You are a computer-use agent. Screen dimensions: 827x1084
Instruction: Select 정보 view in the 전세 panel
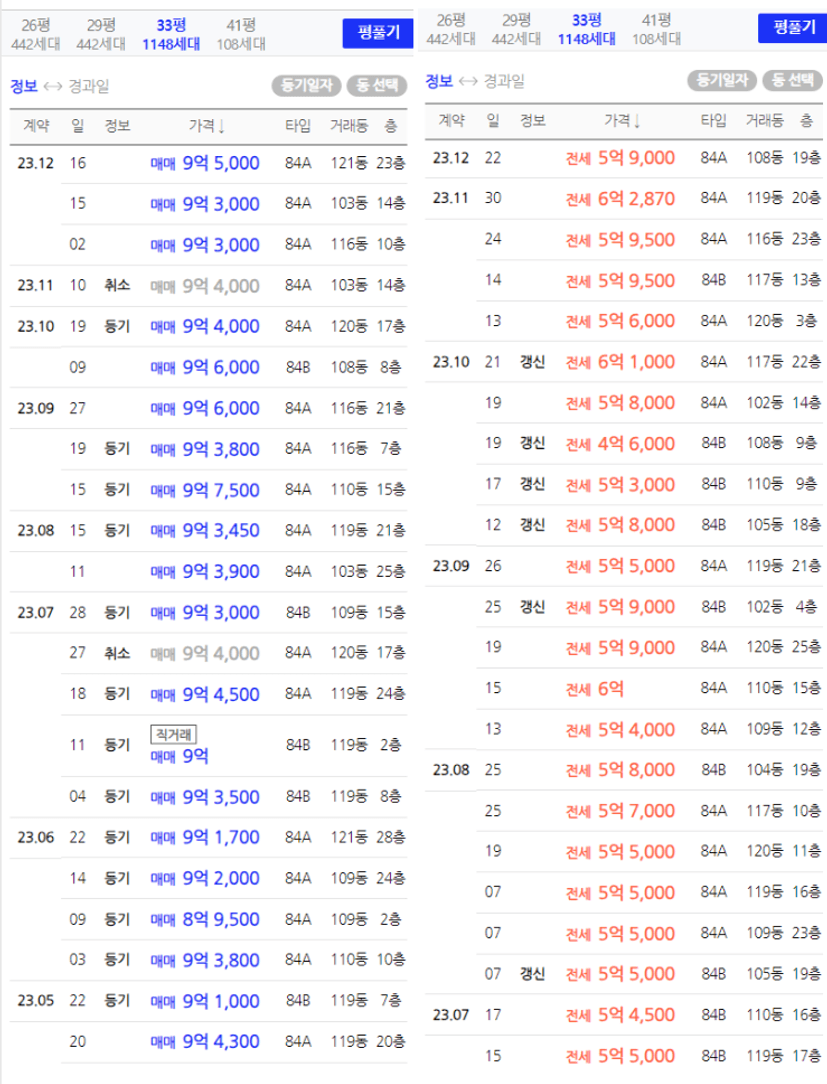[439, 82]
